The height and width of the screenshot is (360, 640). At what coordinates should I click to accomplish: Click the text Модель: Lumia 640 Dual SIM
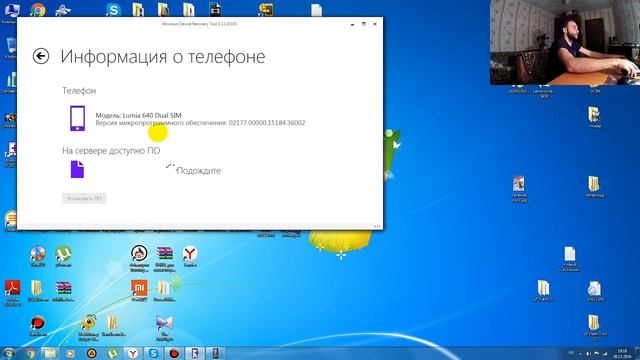tap(138, 116)
